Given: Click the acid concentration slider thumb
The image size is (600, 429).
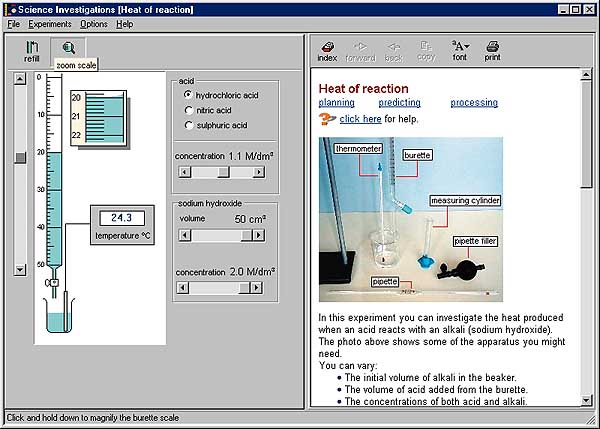Looking at the screenshot, I should (223, 172).
